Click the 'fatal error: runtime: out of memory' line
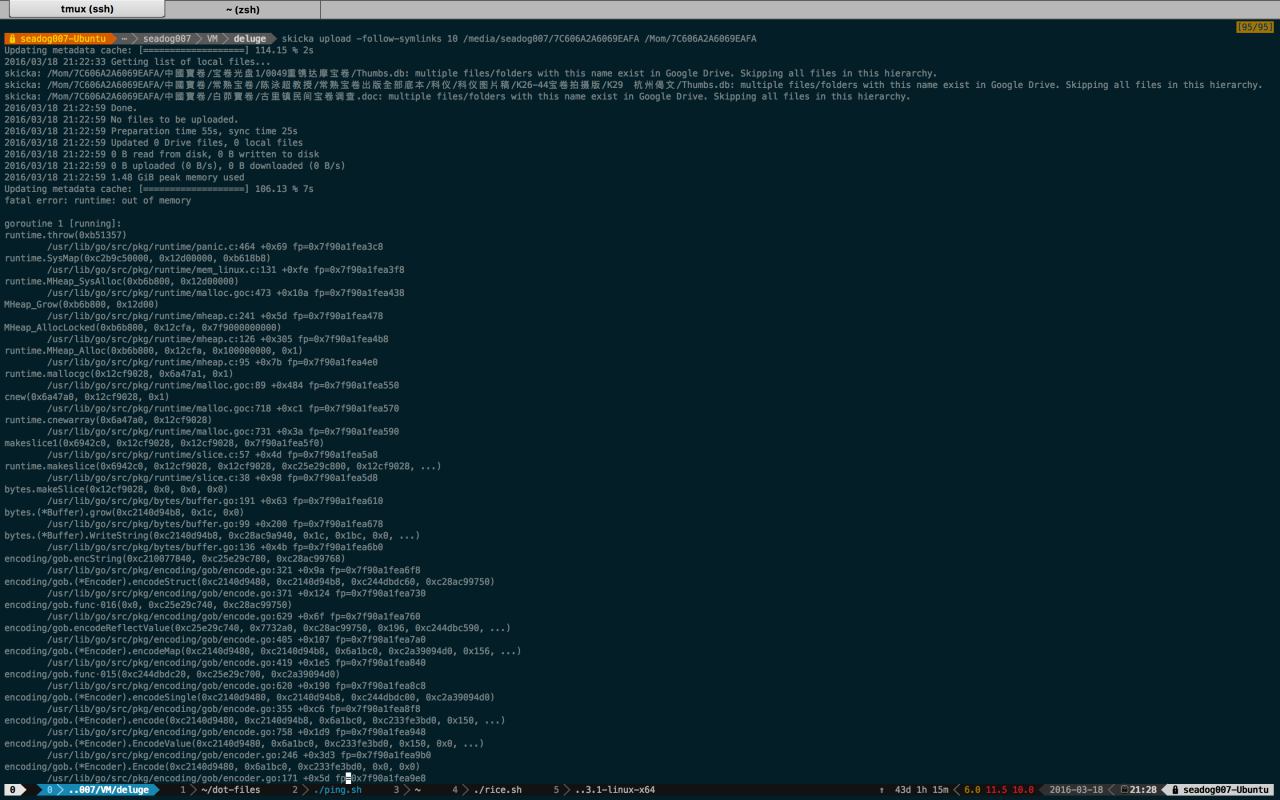The height and width of the screenshot is (800, 1280). coord(97,200)
